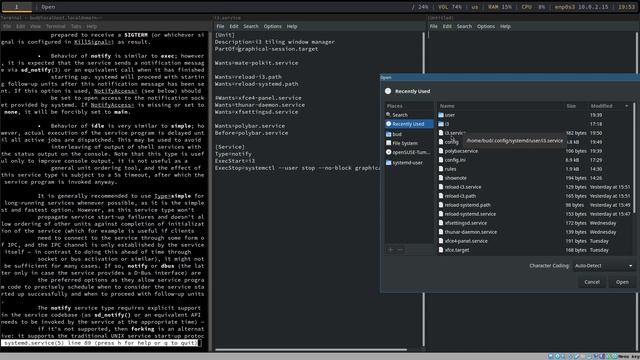The width and height of the screenshot is (640, 360).
Task: Open the Search menu in the i3.service editor
Action: 251,26
